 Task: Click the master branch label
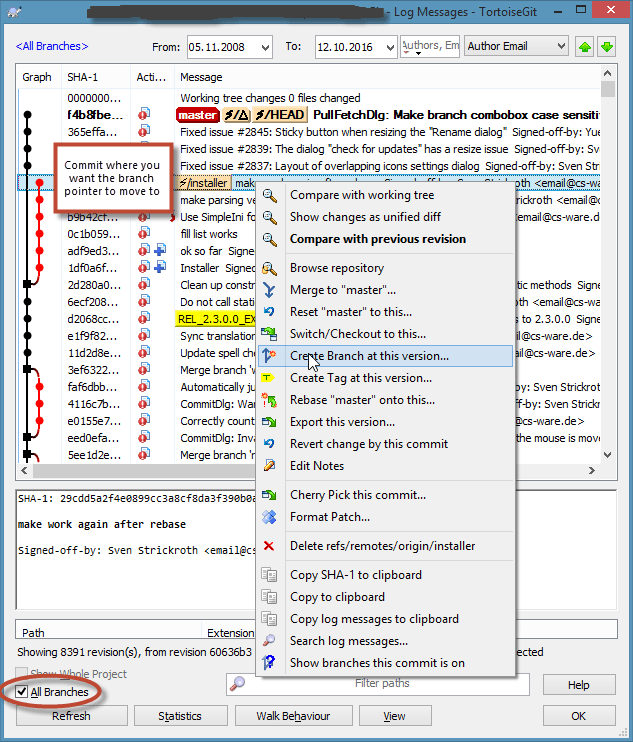coord(197,115)
